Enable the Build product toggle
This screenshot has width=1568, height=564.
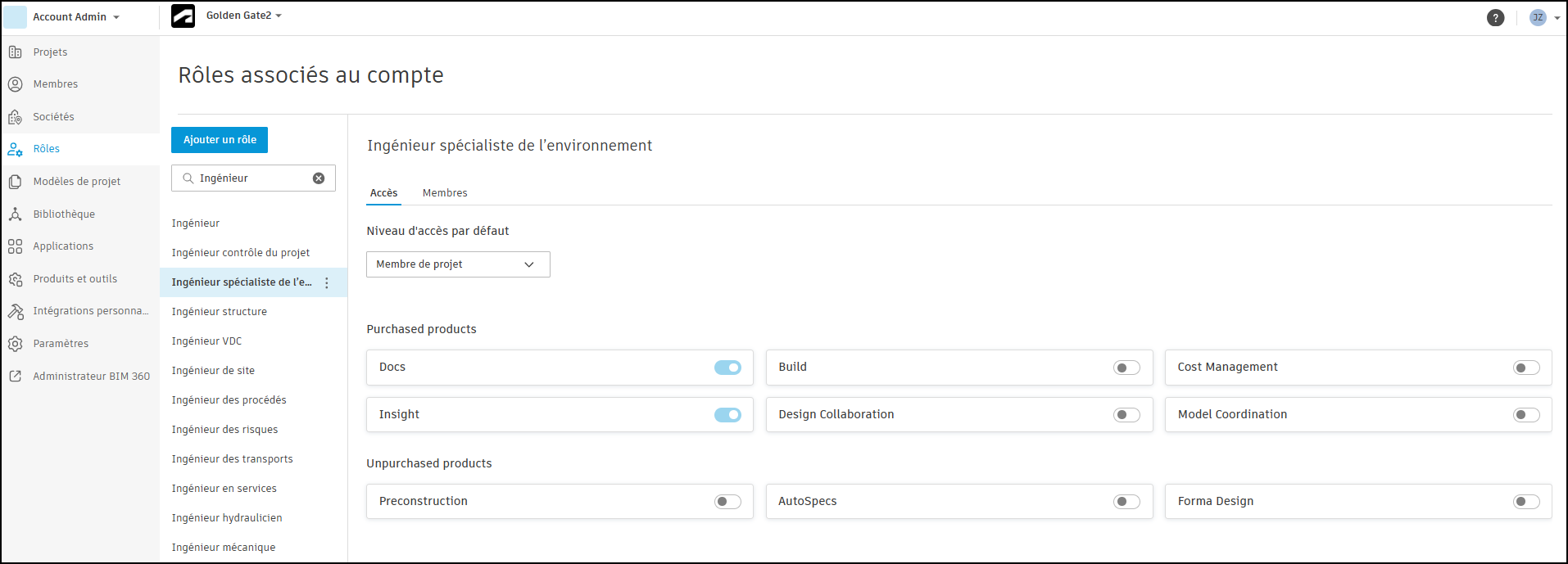coord(1126,368)
